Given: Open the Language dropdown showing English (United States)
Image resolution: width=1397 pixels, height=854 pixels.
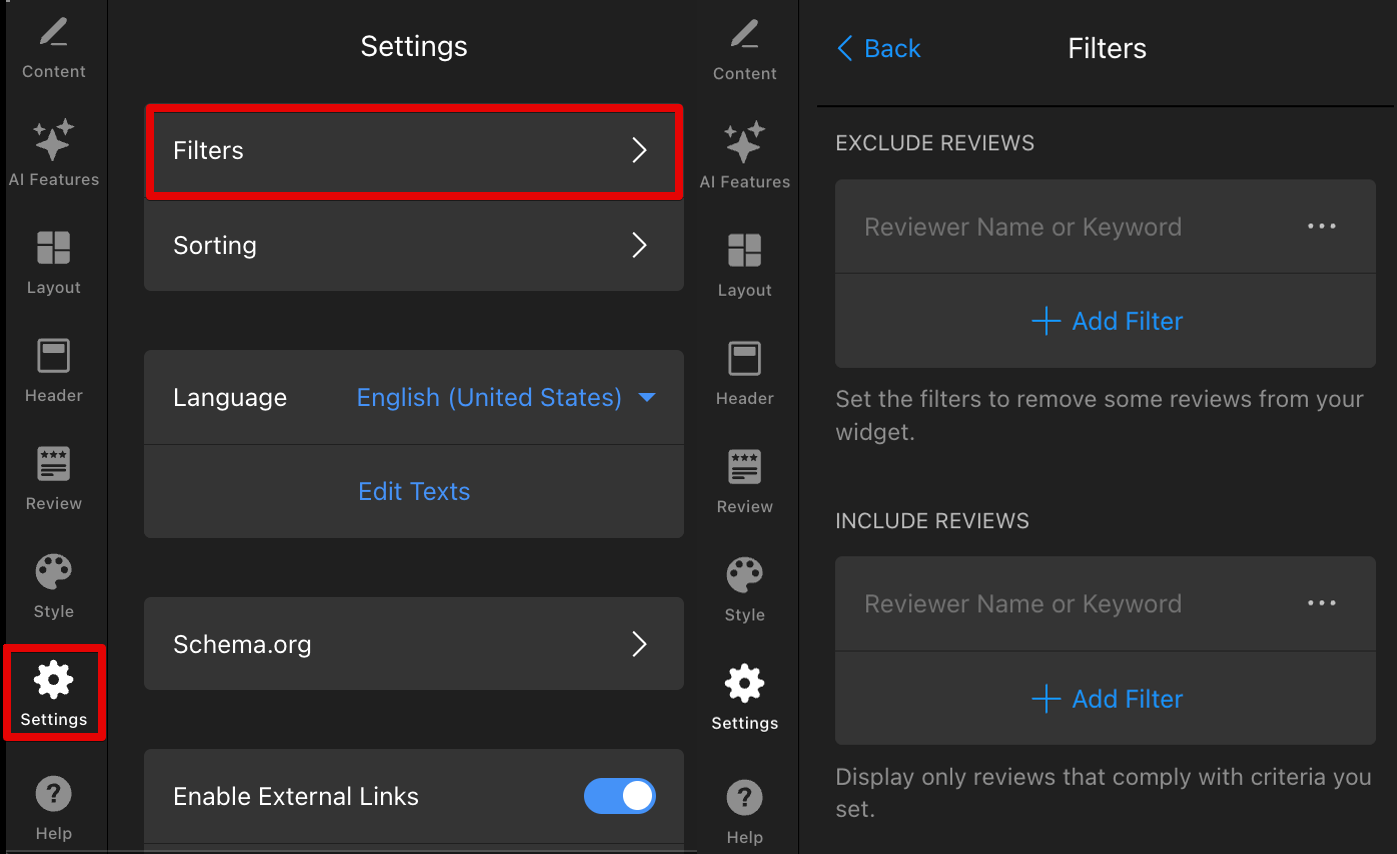Looking at the screenshot, I should (505, 397).
